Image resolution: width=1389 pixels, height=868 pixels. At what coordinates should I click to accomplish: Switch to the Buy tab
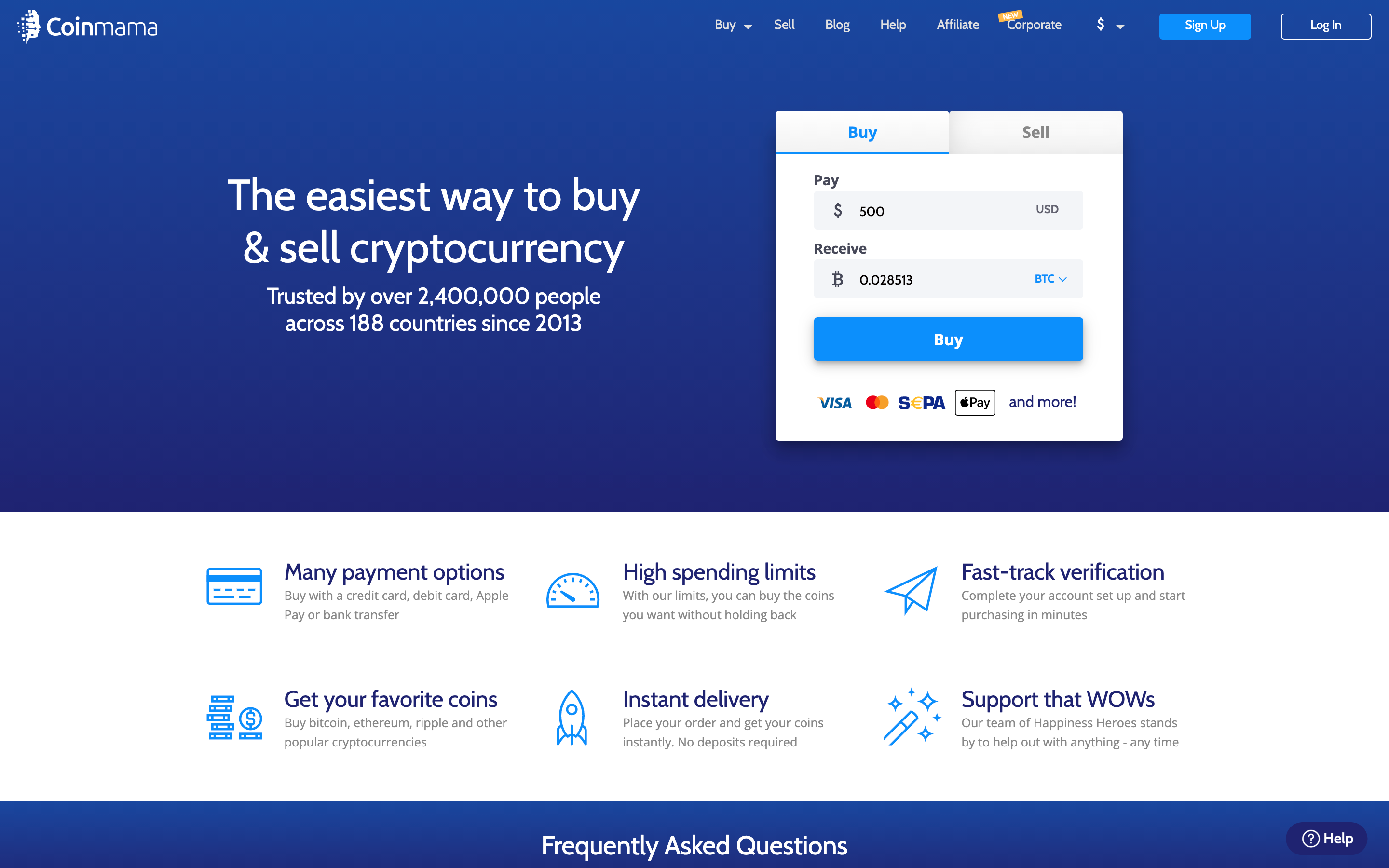pos(862,132)
